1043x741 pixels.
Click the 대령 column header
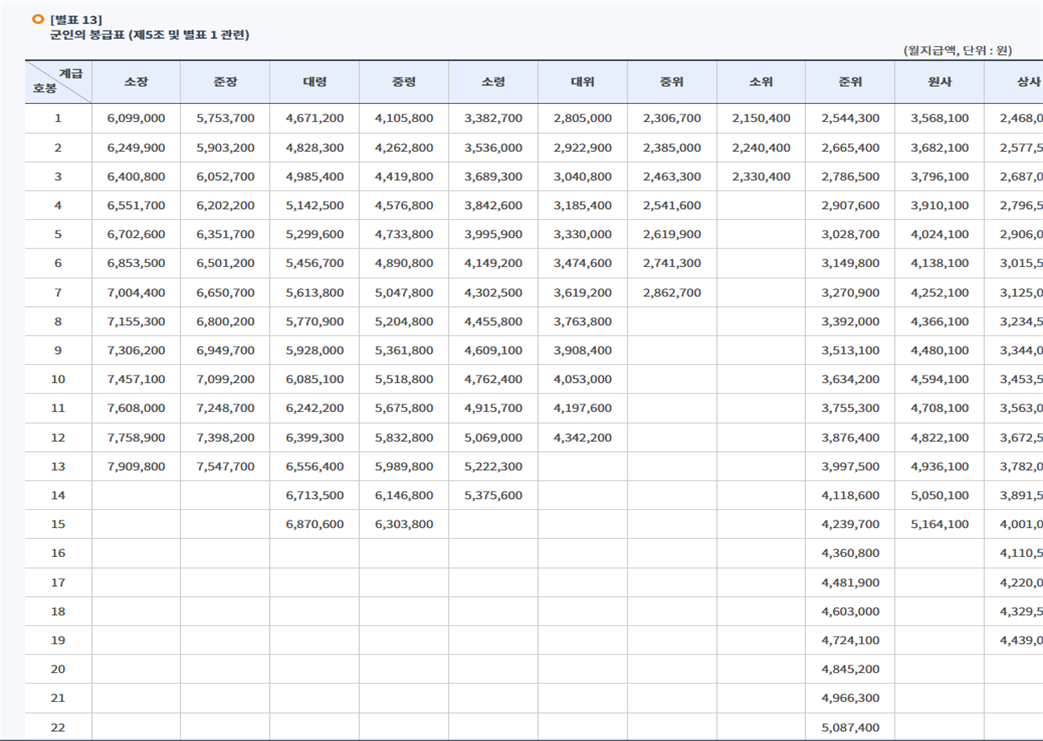pos(314,82)
